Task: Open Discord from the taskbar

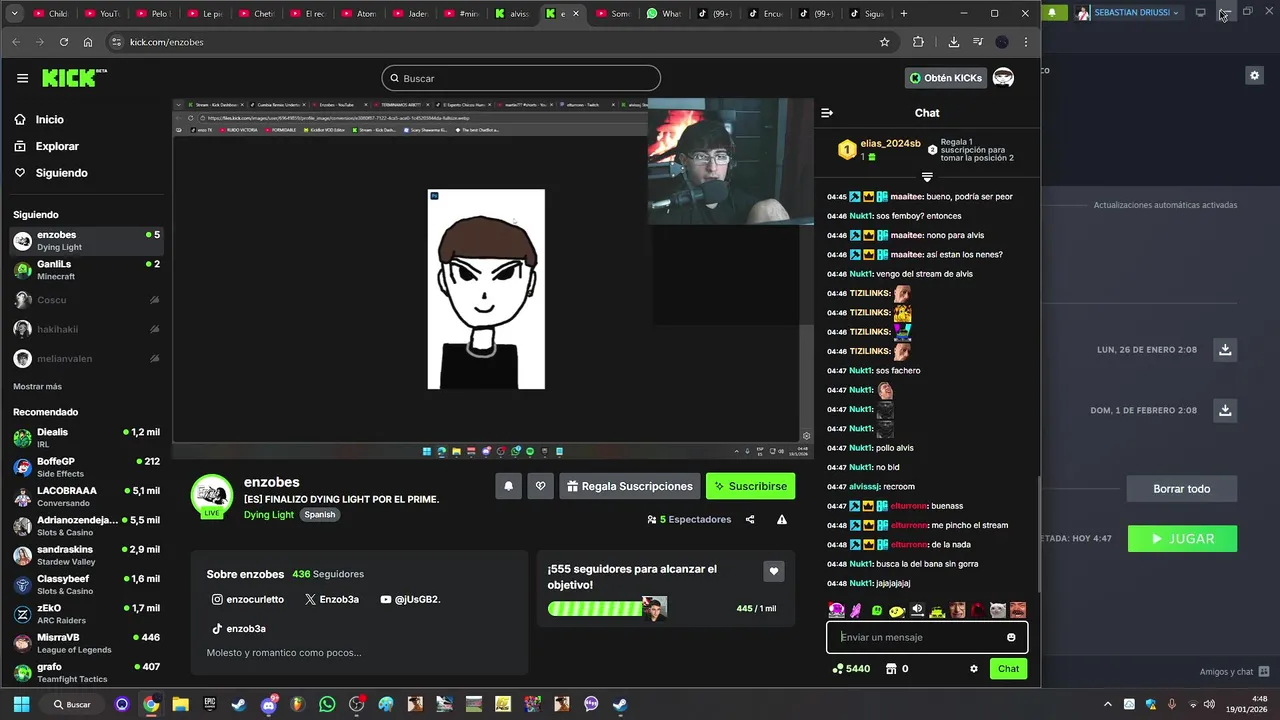Action: [x=268, y=704]
